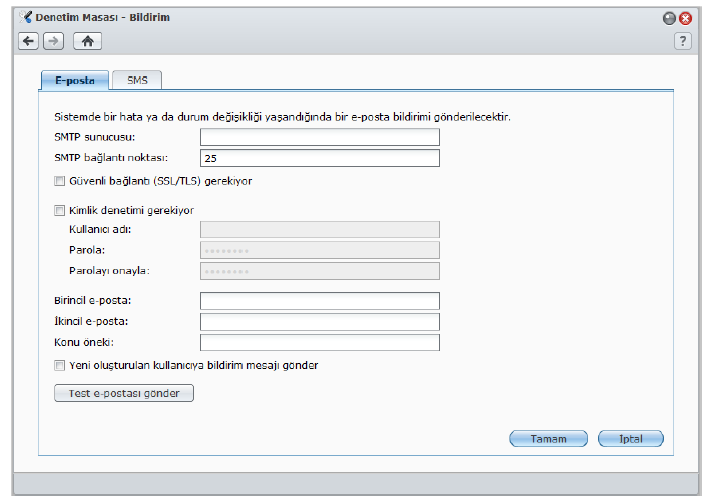Image resolution: width=711 pixels, height=503 pixels.
Task: Minimize the window using gray round button
Action: pyautogui.click(x=669, y=18)
